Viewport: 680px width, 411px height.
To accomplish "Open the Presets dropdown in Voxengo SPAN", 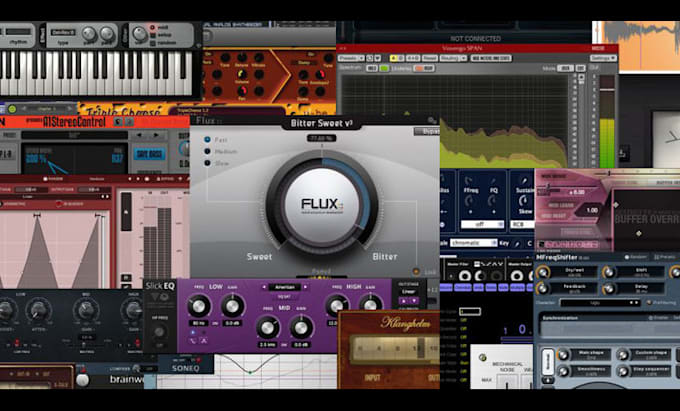I will [x=351, y=57].
